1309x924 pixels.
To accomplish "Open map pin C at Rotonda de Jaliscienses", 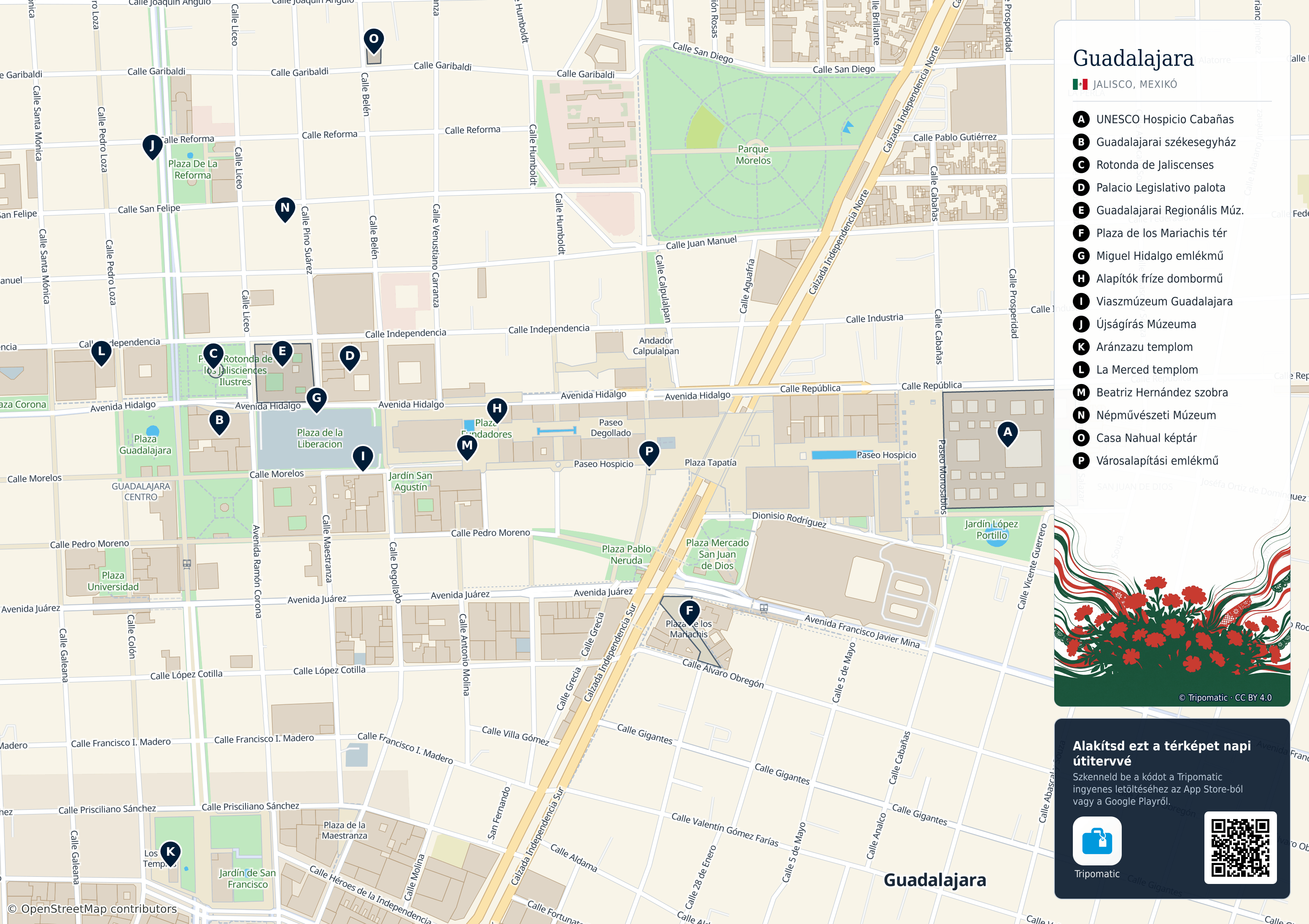I will click(x=213, y=355).
